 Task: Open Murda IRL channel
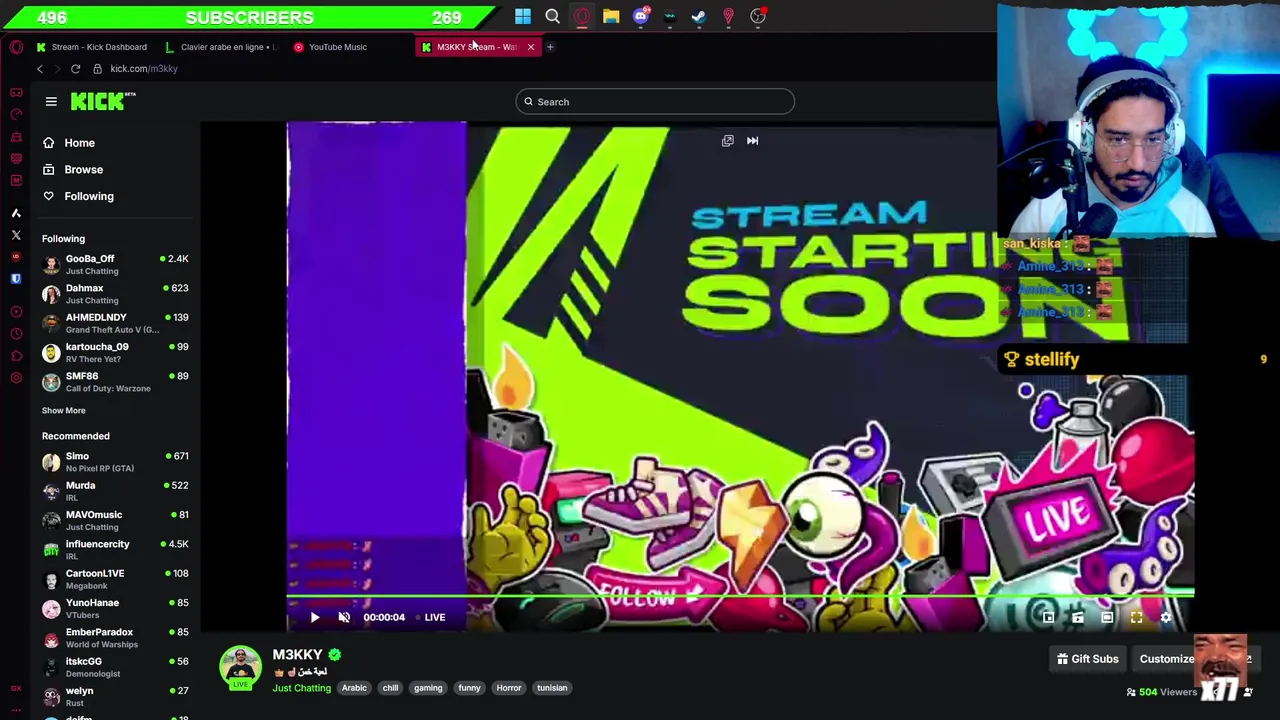tap(115, 491)
